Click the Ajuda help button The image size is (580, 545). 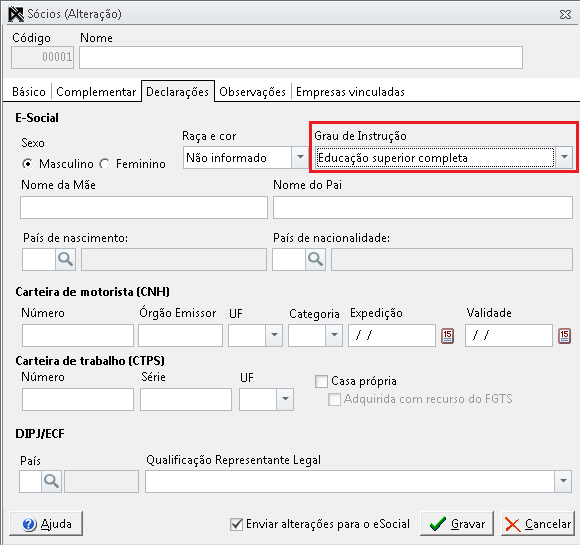tap(46, 524)
